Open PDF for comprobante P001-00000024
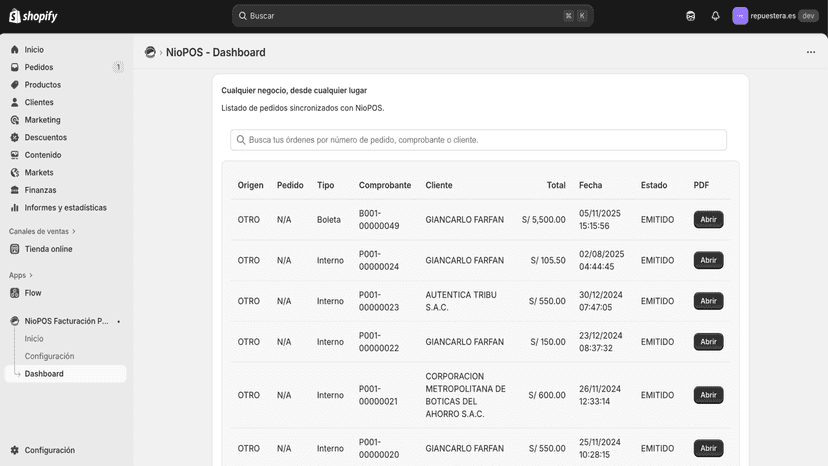828x466 pixels. (708, 260)
